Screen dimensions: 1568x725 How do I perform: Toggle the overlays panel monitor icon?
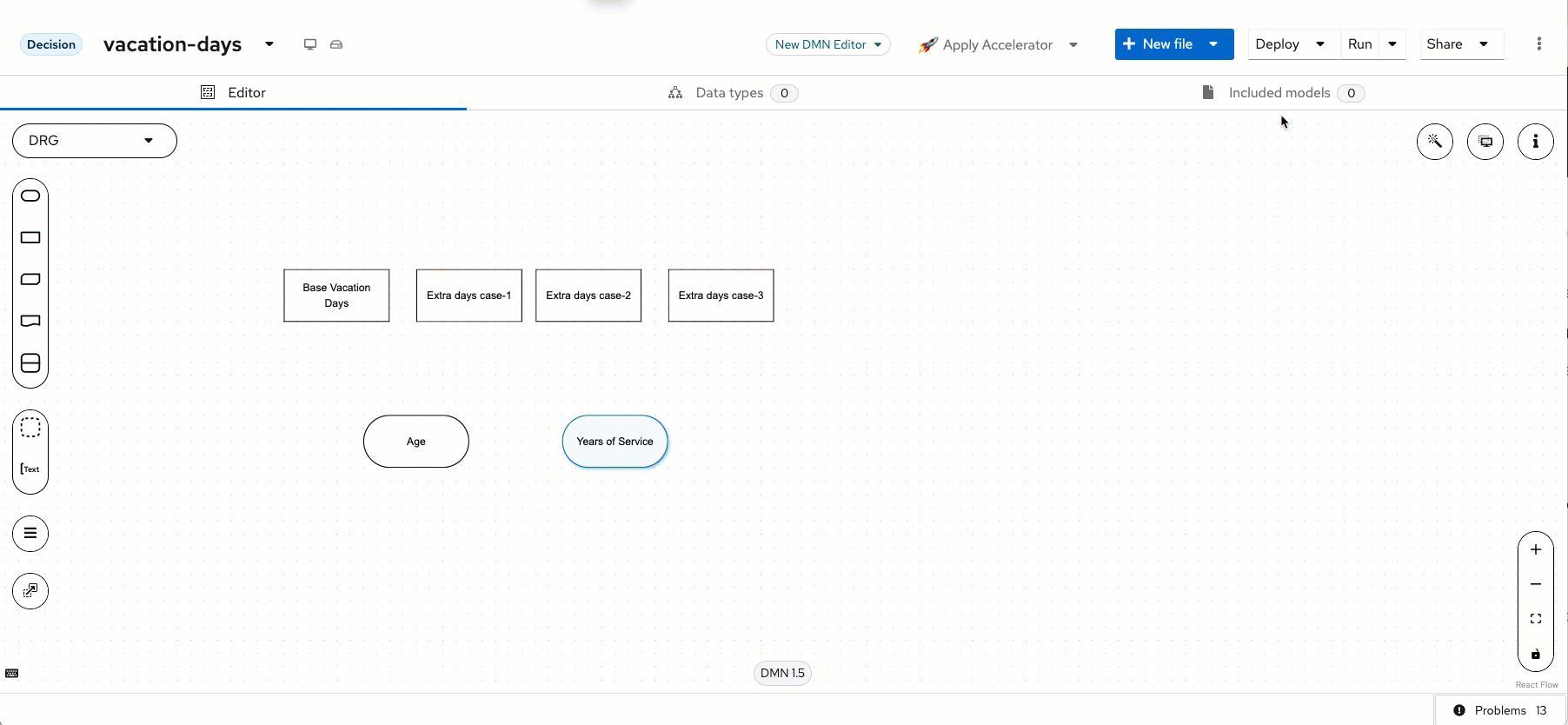click(1485, 142)
